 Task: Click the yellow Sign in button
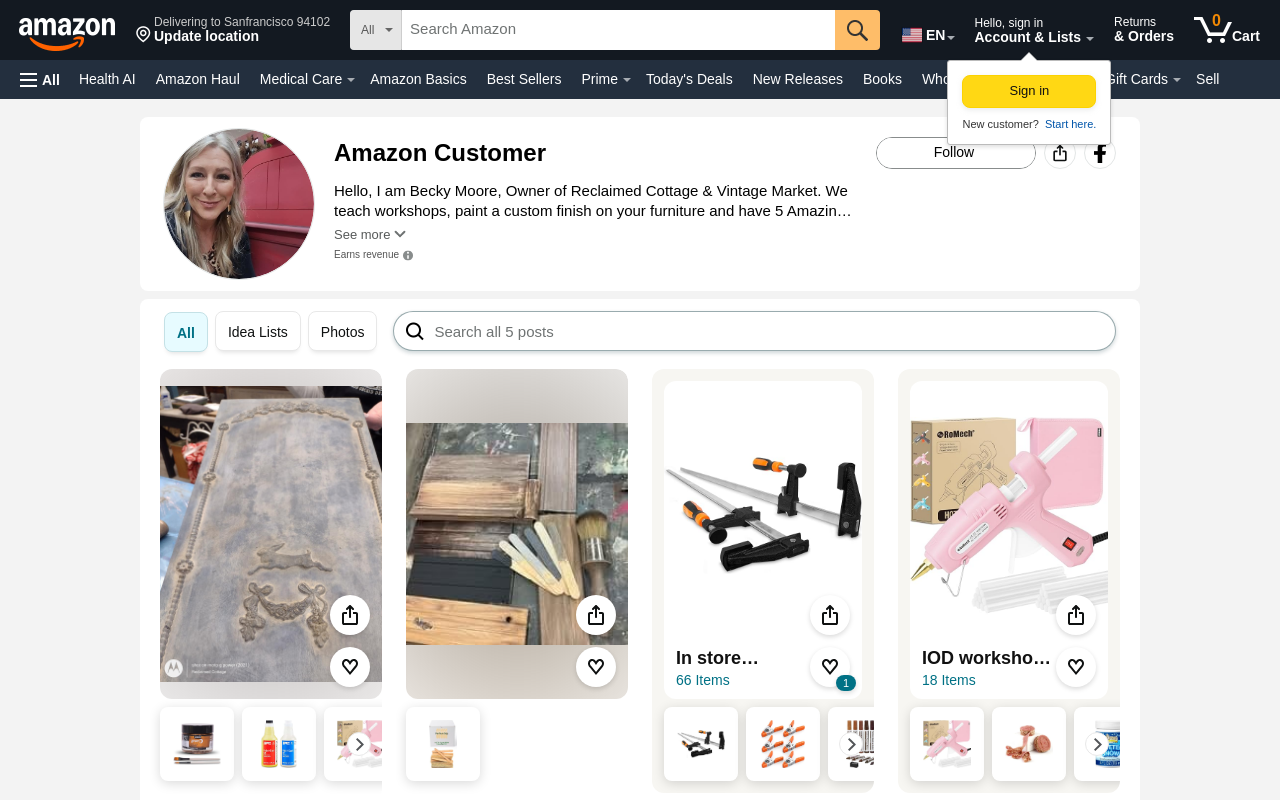click(1029, 91)
